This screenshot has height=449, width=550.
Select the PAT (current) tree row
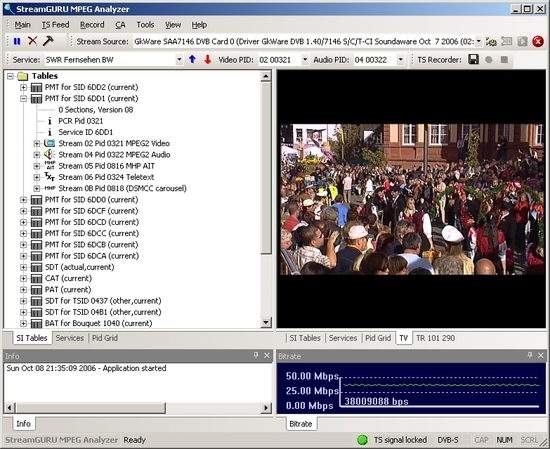[x=68, y=290]
